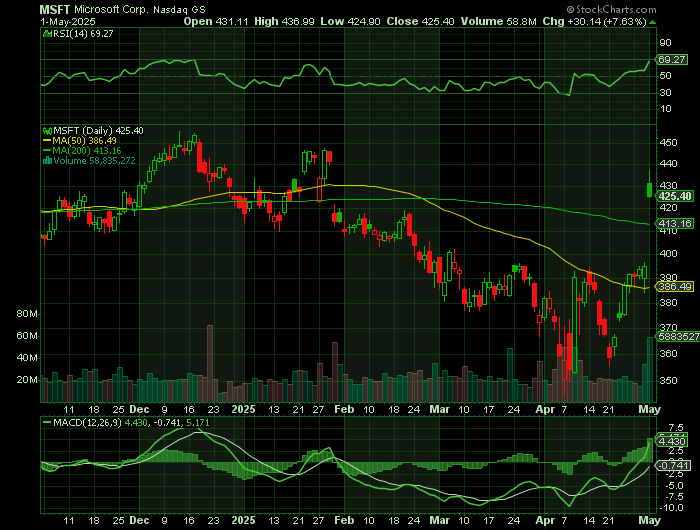Click the -5.0 label on MACD axis
The width and height of the screenshot is (700, 530).
click(x=673, y=486)
